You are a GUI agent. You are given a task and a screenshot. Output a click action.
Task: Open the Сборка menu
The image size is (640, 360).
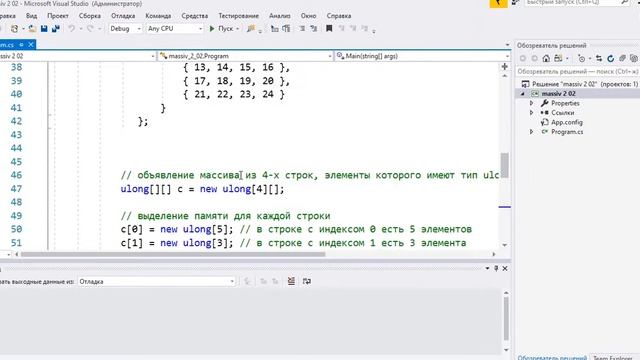pos(90,16)
